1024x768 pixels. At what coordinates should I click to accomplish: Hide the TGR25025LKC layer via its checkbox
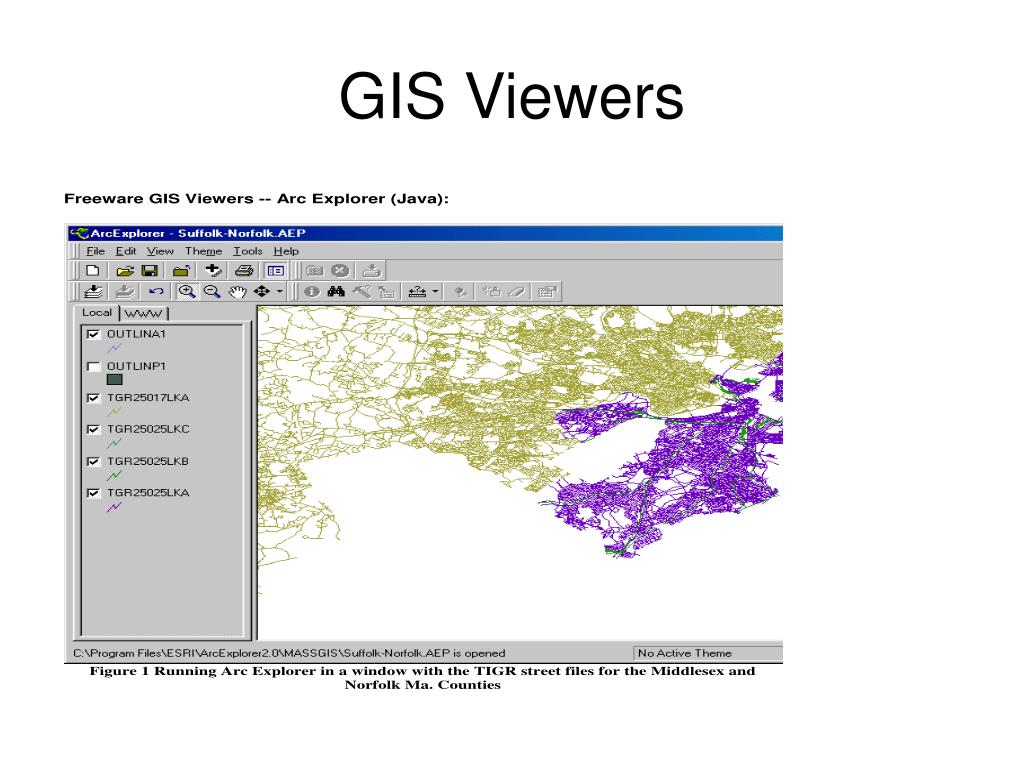[x=93, y=430]
